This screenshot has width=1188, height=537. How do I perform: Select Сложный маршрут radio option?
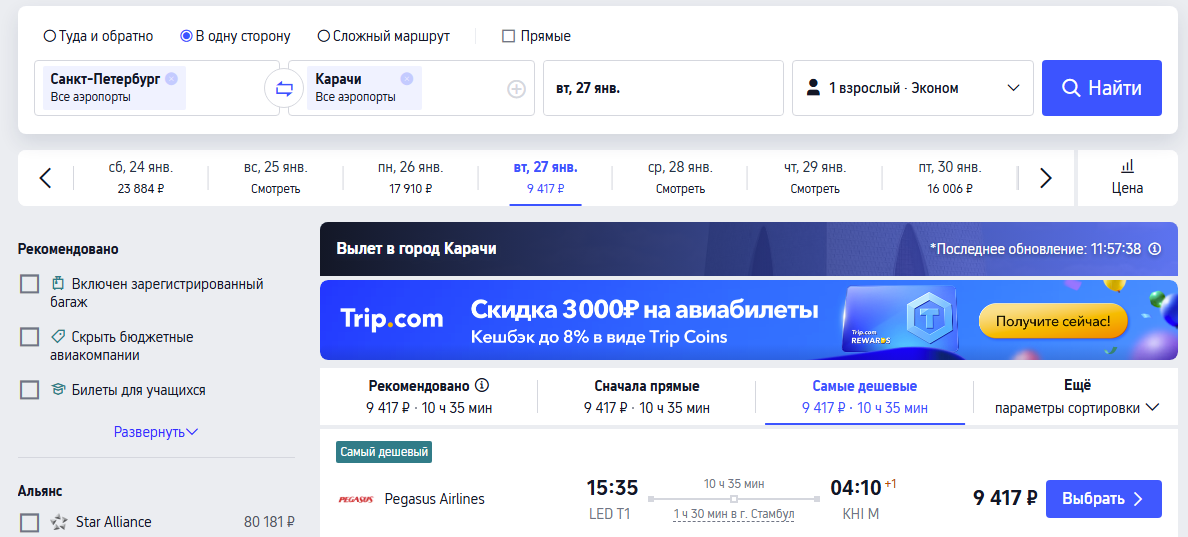[324, 36]
